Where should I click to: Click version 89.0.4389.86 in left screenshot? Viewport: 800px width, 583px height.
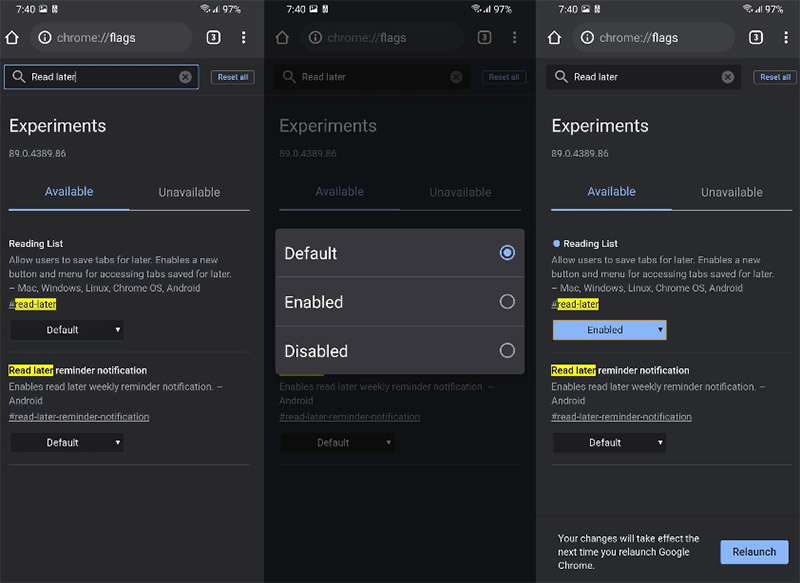[37, 154]
